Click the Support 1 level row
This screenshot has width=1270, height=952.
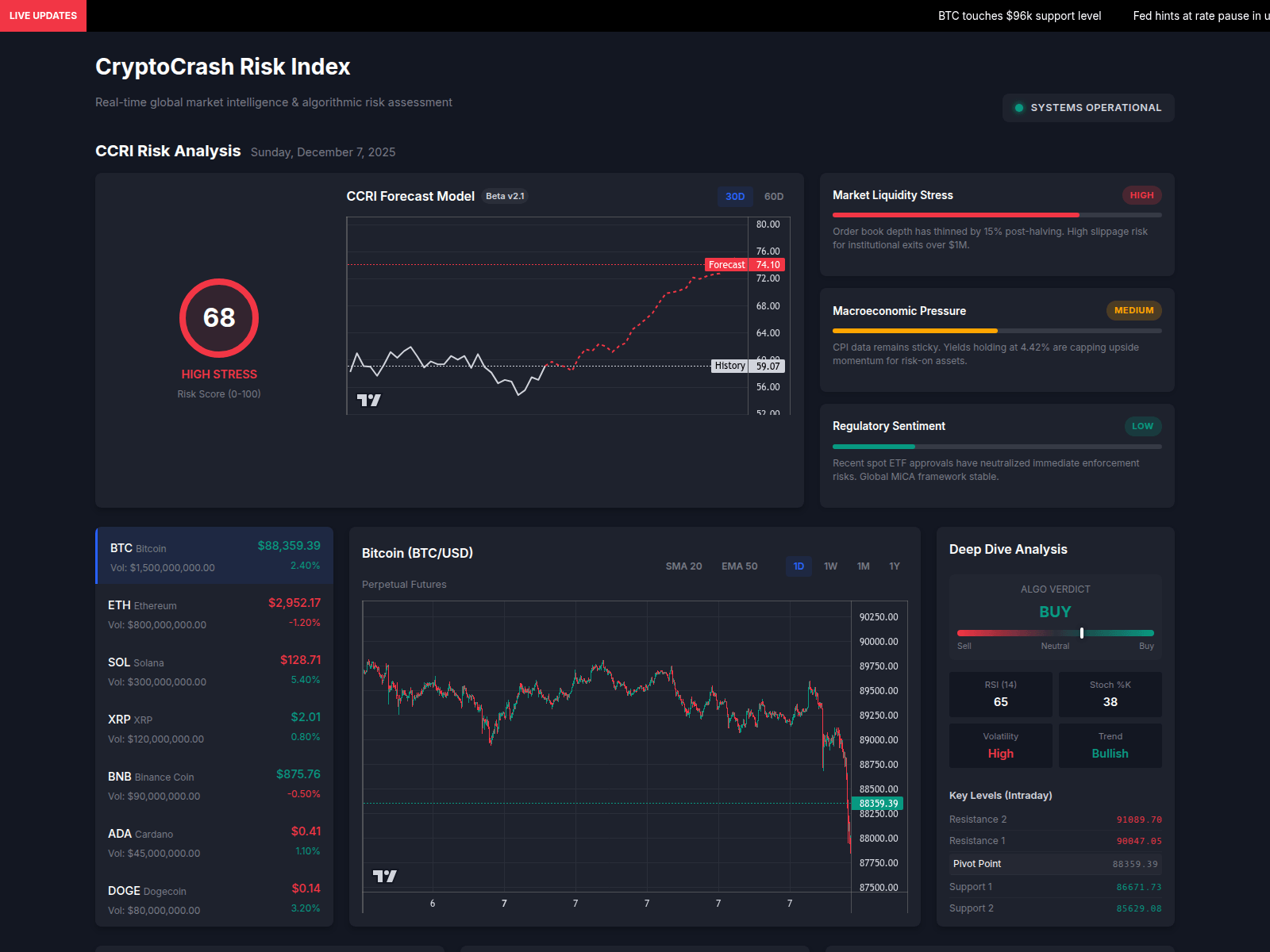click(1056, 887)
